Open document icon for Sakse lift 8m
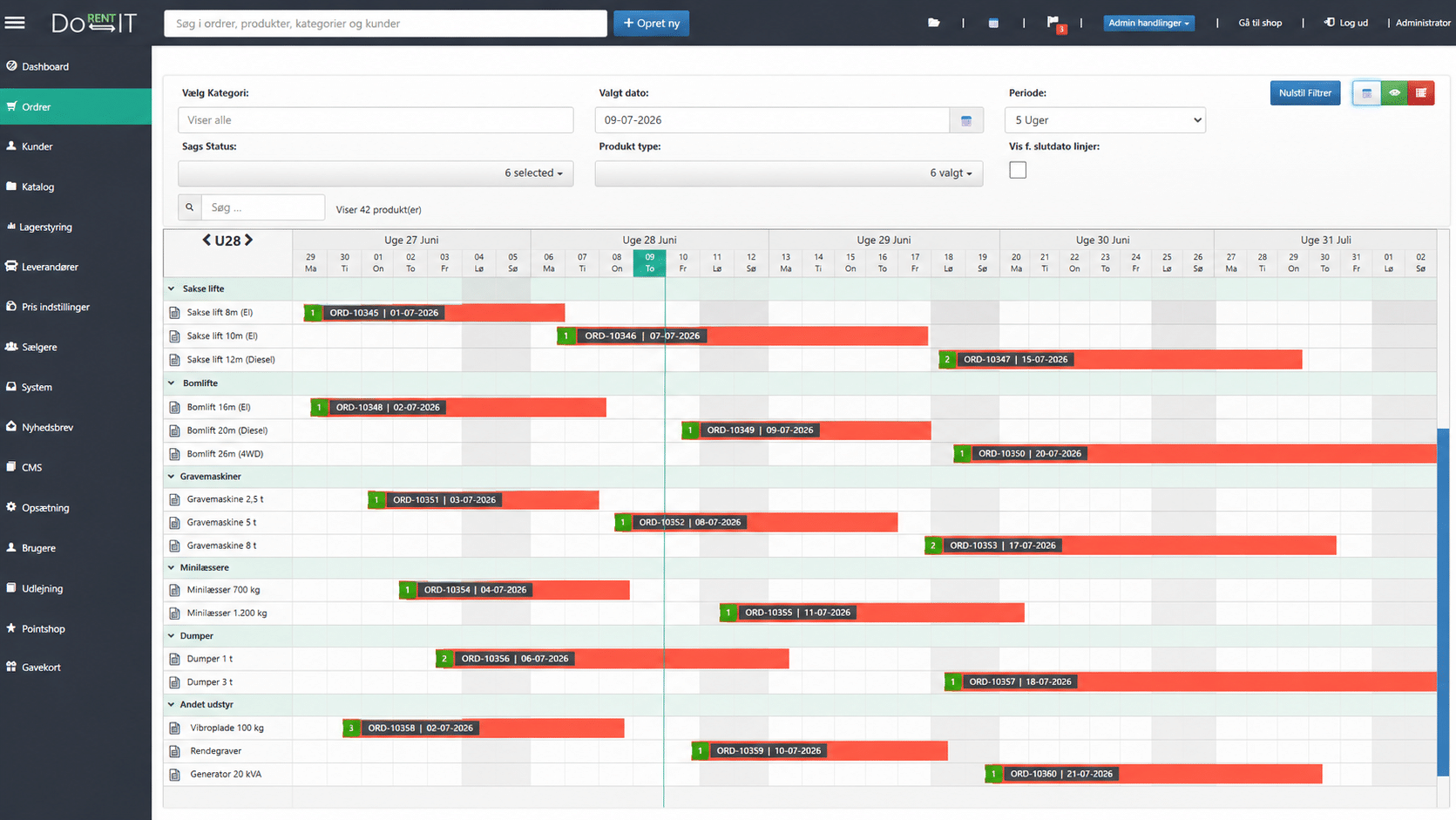Screen dimensions: 1456x820 174,313
